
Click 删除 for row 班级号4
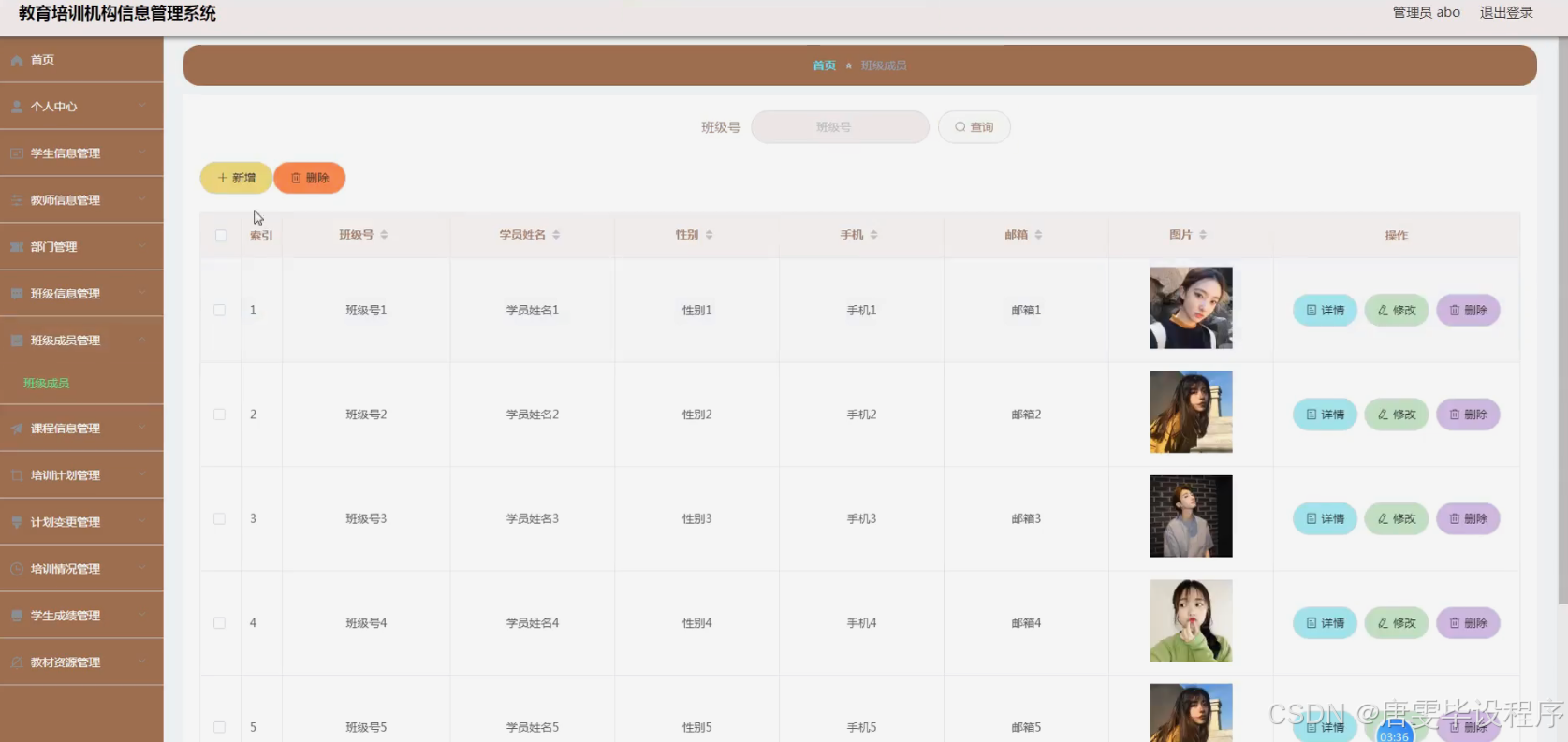pyautogui.click(x=1468, y=623)
